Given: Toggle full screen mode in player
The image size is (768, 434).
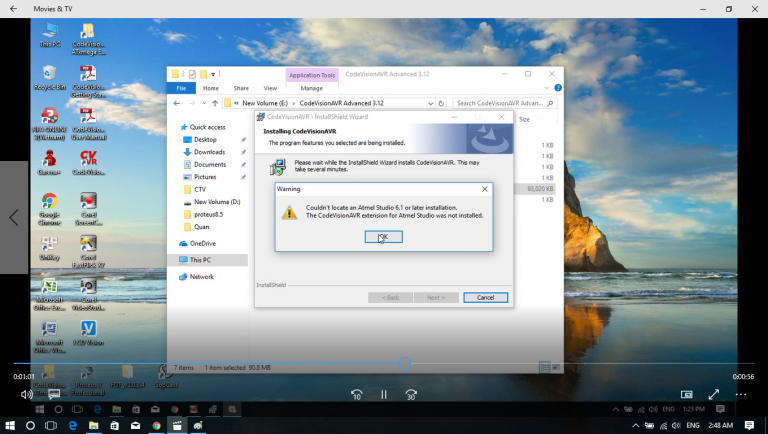Looking at the screenshot, I should [713, 394].
